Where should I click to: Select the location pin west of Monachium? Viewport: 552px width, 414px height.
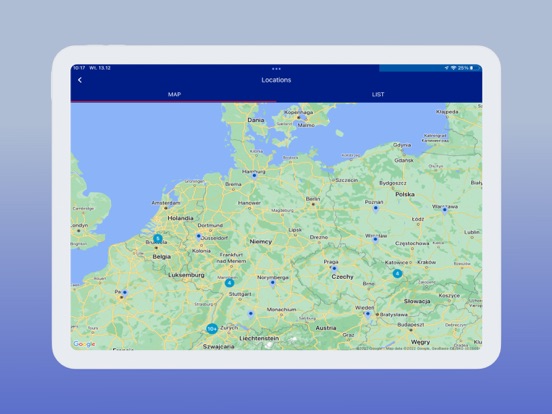coord(251,314)
